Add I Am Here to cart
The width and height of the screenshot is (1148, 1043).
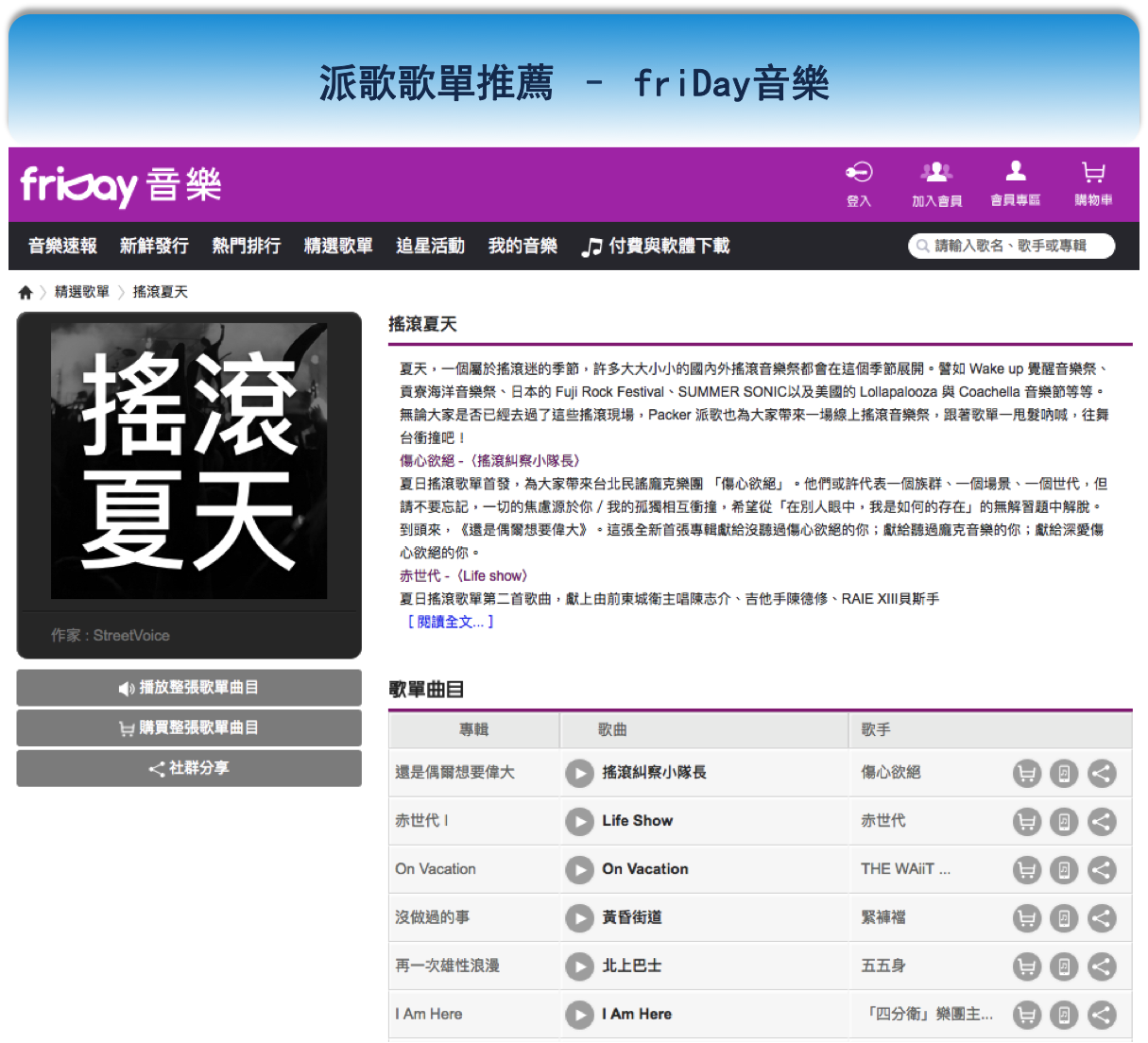tap(1026, 1015)
